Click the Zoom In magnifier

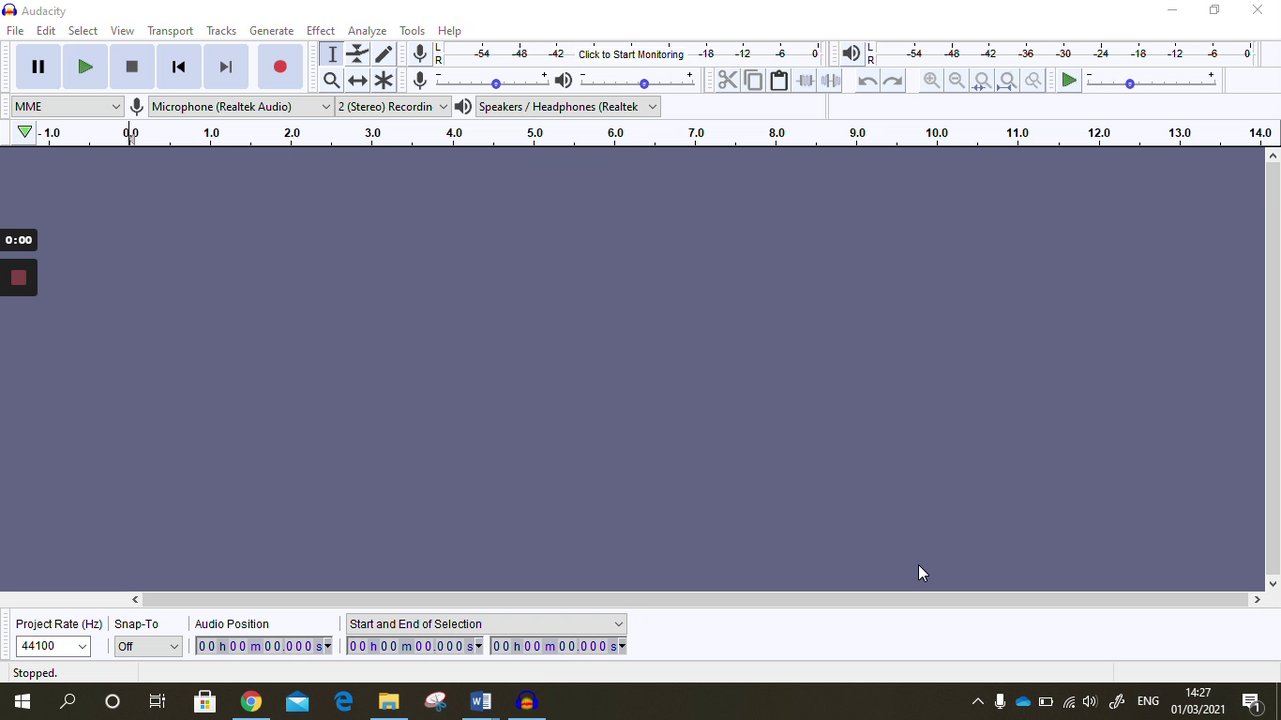[x=931, y=80]
